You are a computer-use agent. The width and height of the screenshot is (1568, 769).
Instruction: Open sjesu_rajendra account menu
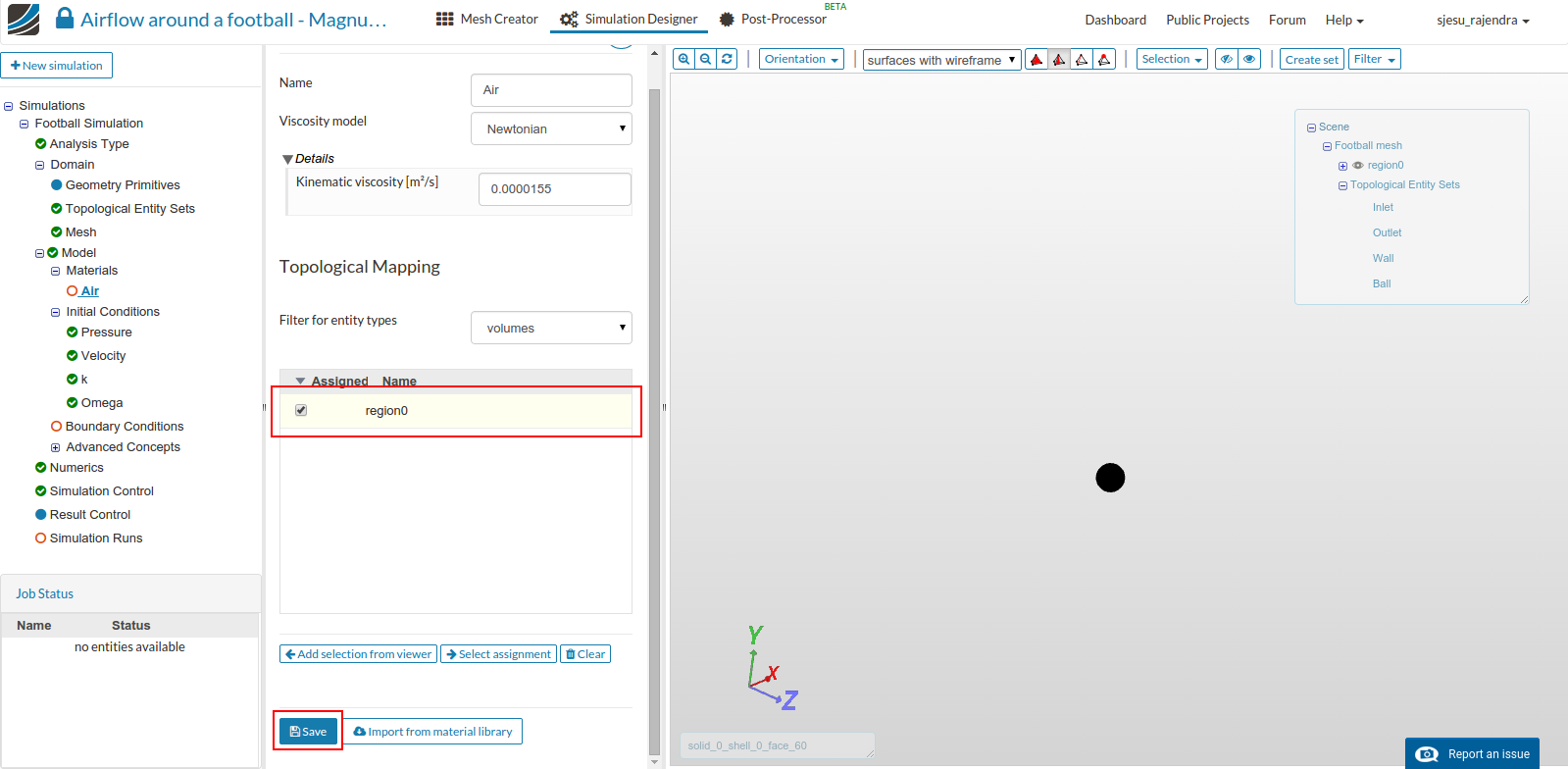tap(1483, 20)
